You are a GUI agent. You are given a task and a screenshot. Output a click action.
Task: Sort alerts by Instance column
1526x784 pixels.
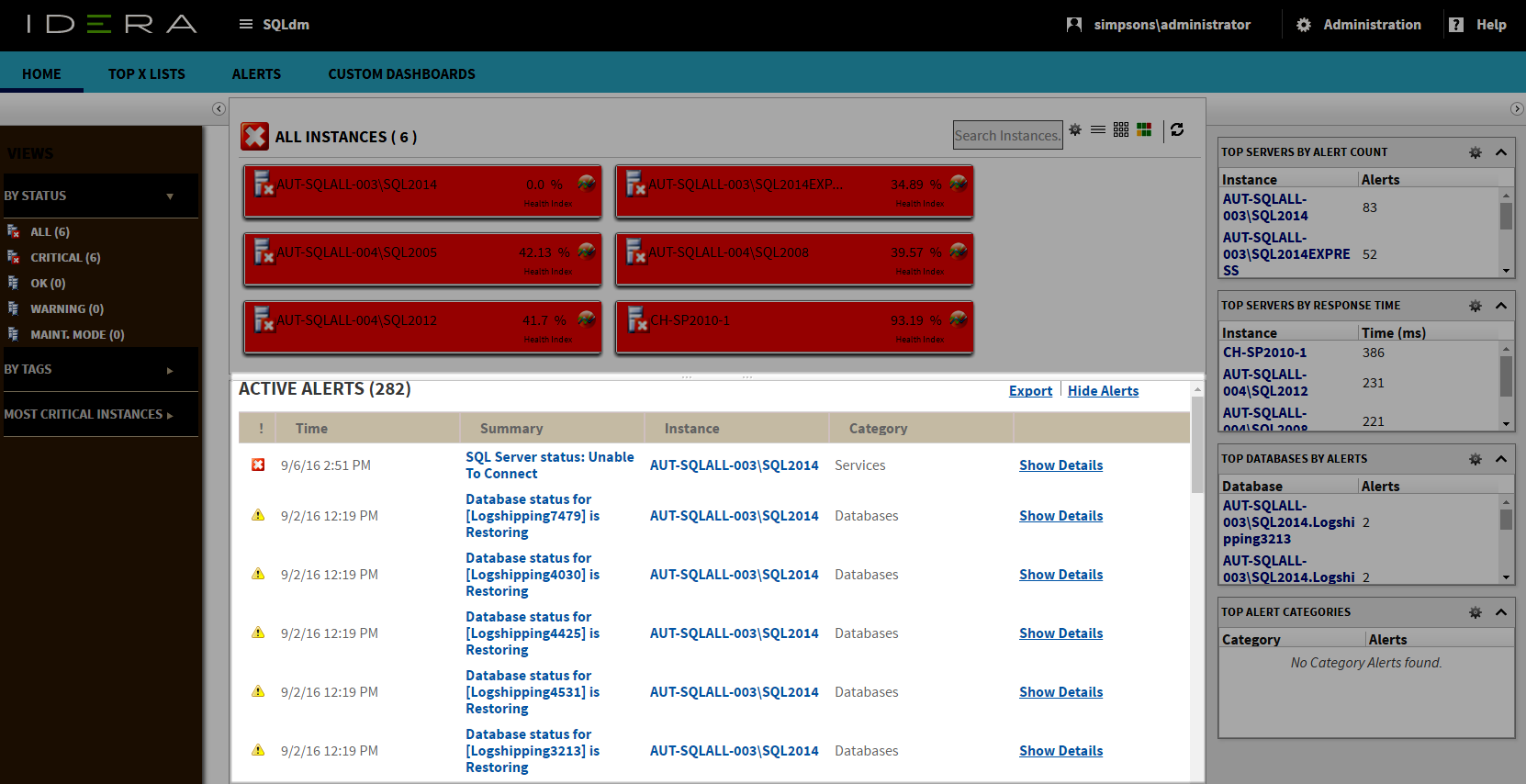pyautogui.click(x=691, y=429)
